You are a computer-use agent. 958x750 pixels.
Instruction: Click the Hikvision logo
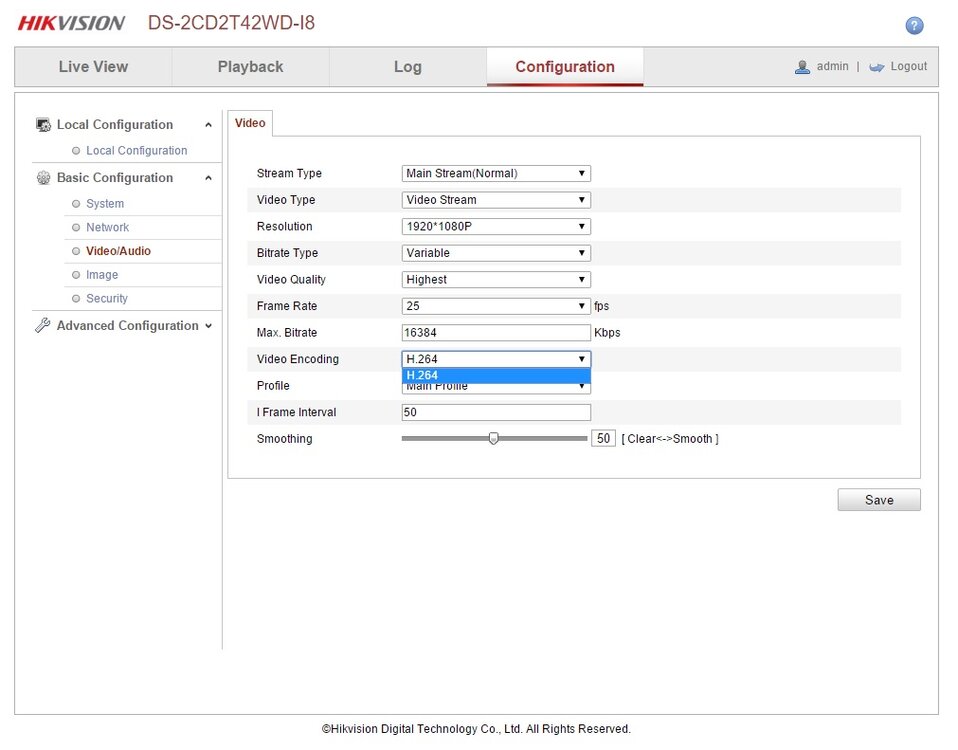[x=71, y=23]
